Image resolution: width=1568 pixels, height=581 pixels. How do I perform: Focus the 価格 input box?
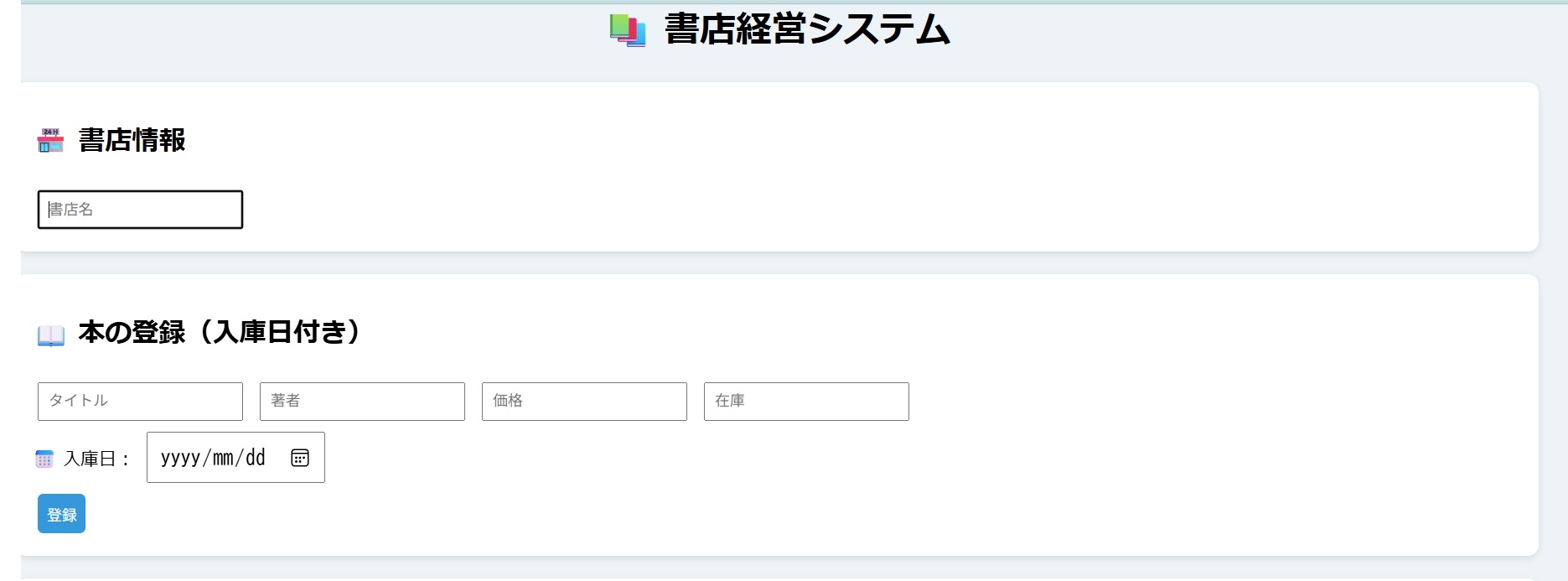click(584, 402)
